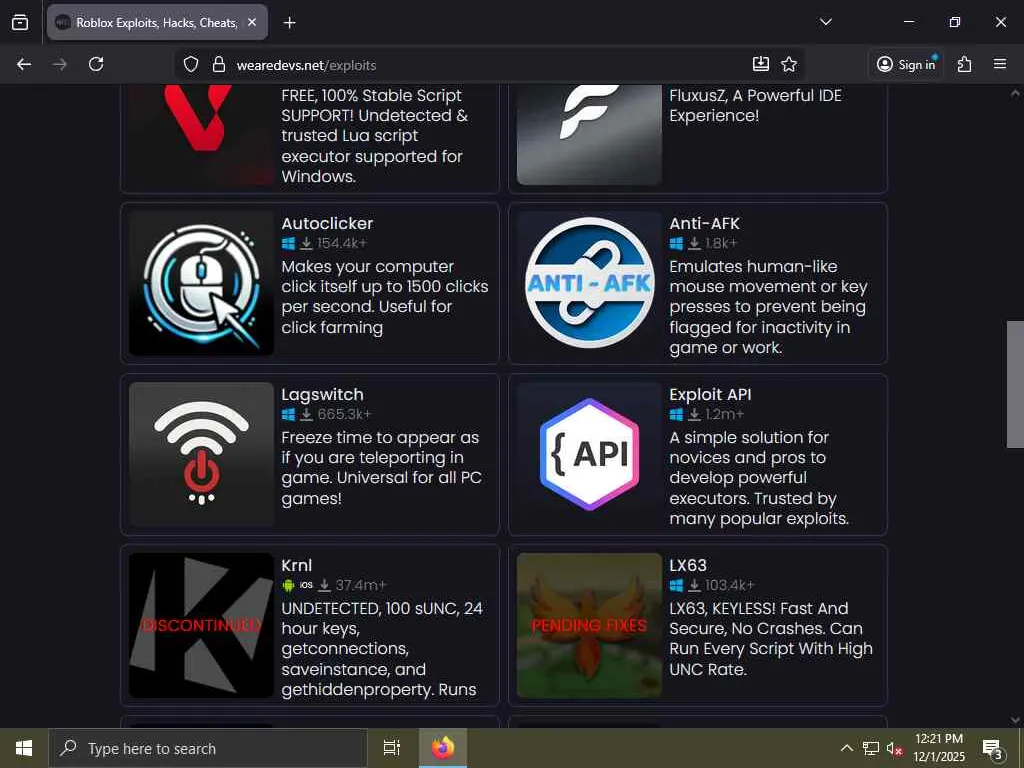This screenshot has height=768, width=1024.
Task: Show hidden system tray icons
Action: tap(846, 748)
